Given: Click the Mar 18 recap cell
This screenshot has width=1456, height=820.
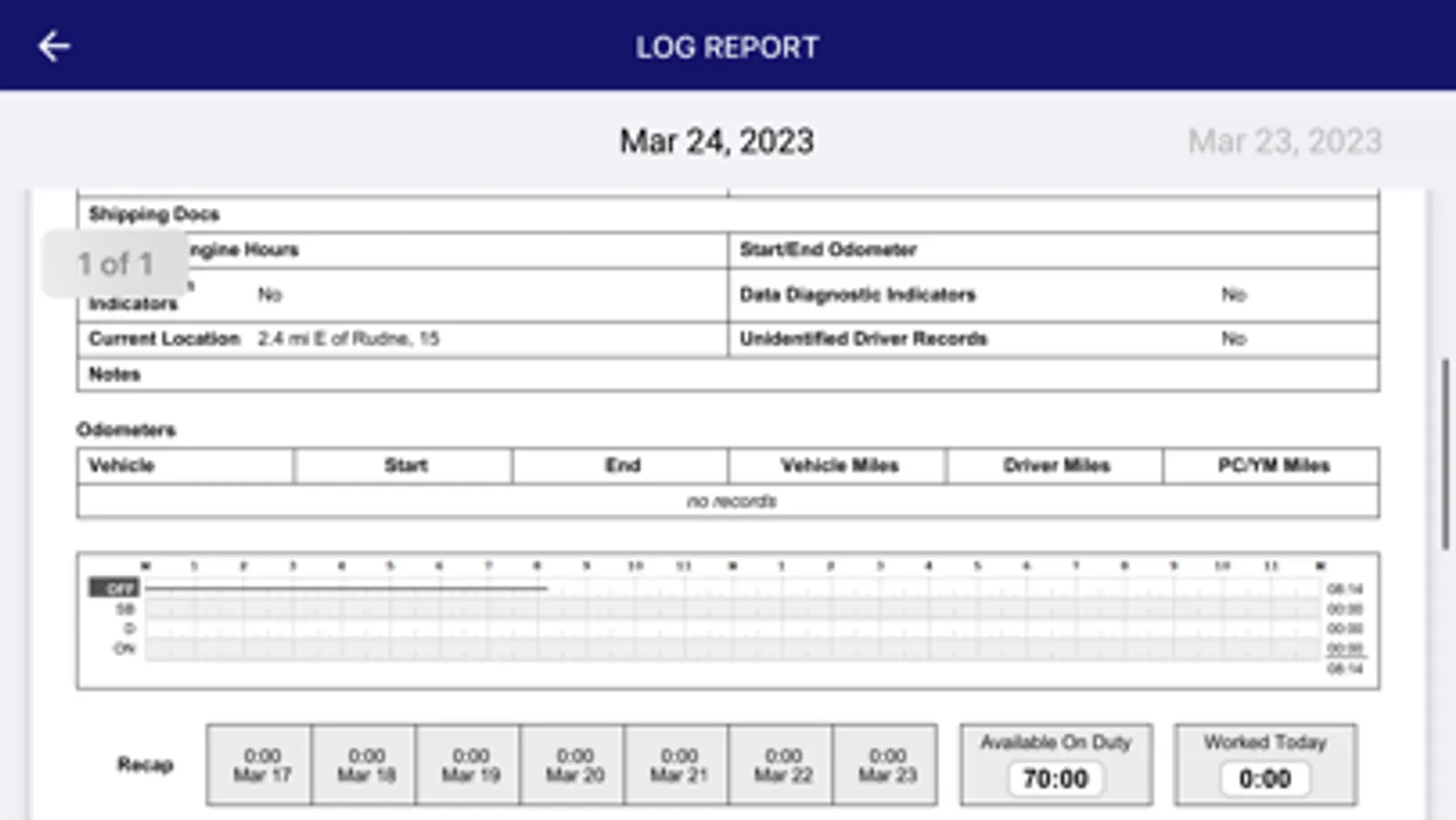Looking at the screenshot, I should tap(364, 765).
